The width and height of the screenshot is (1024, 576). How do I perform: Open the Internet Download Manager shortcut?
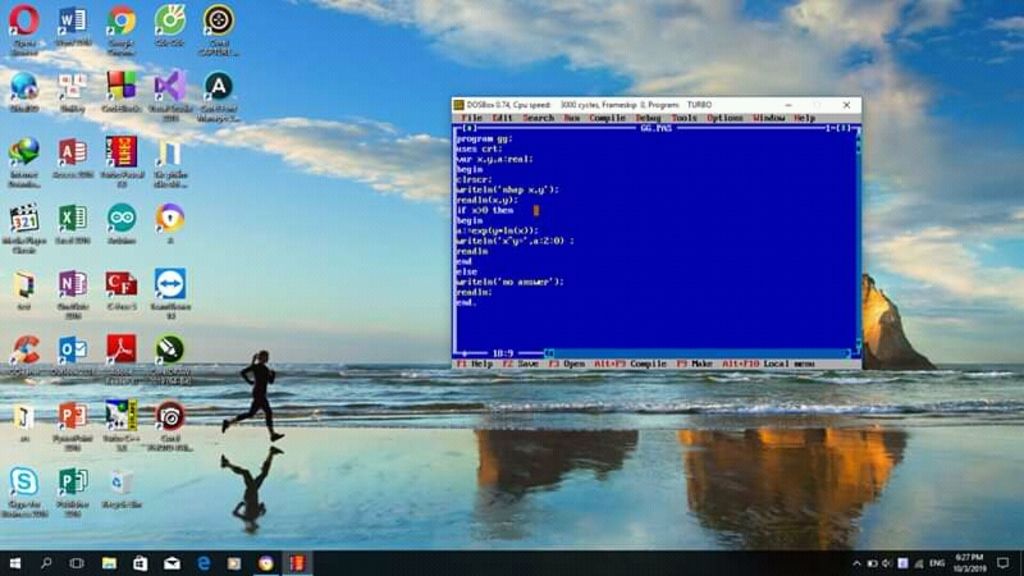(x=24, y=152)
